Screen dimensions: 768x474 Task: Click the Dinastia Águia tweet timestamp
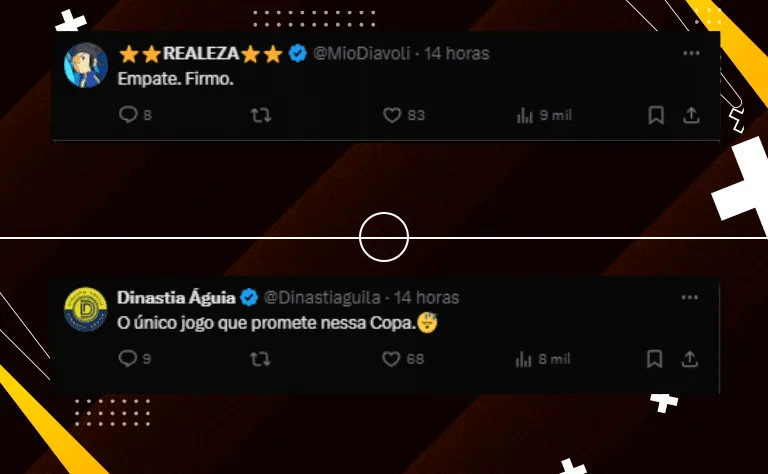427,297
